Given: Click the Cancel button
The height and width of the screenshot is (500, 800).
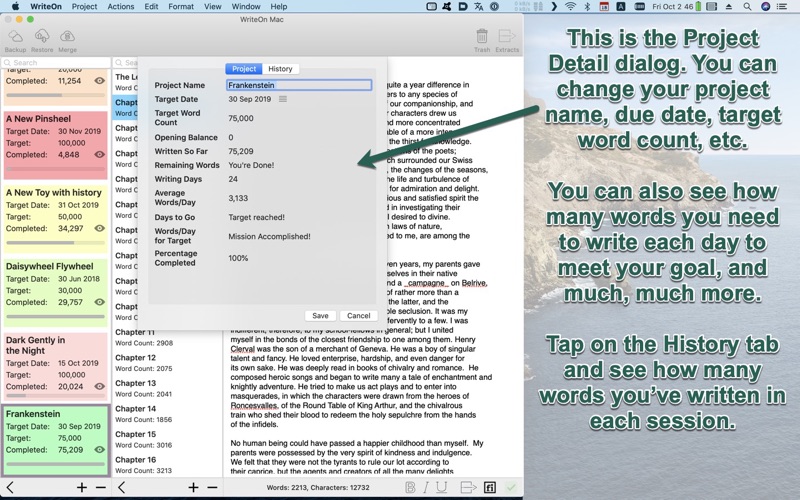Looking at the screenshot, I should (358, 315).
